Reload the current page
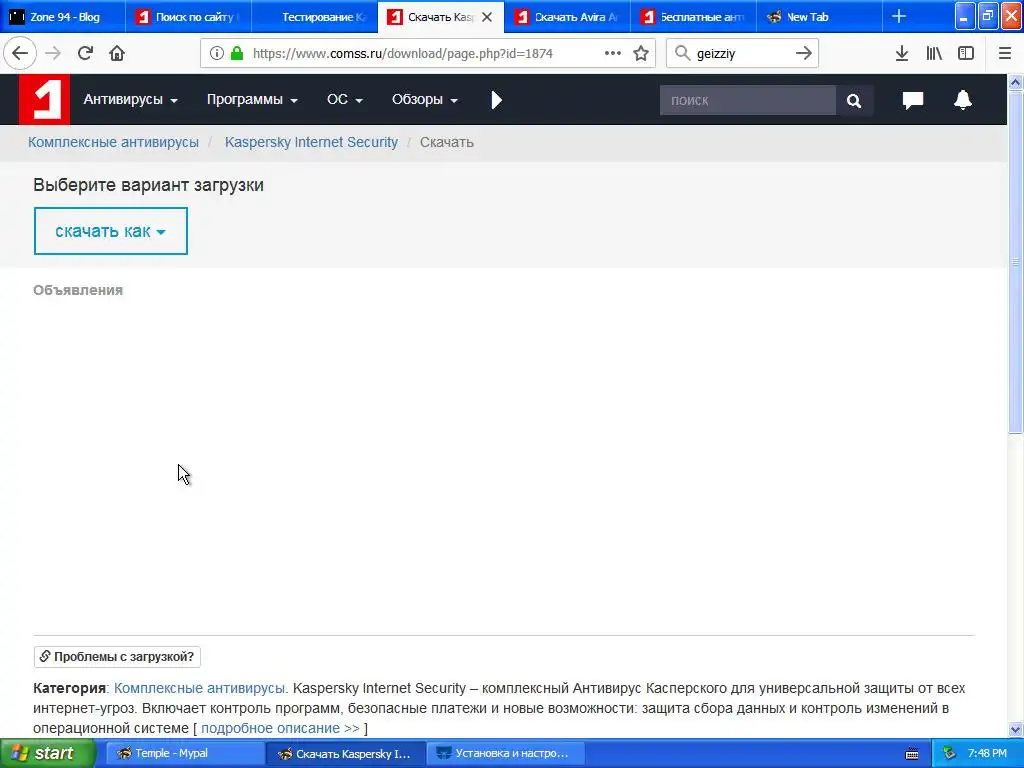This screenshot has width=1024, height=768. click(86, 53)
